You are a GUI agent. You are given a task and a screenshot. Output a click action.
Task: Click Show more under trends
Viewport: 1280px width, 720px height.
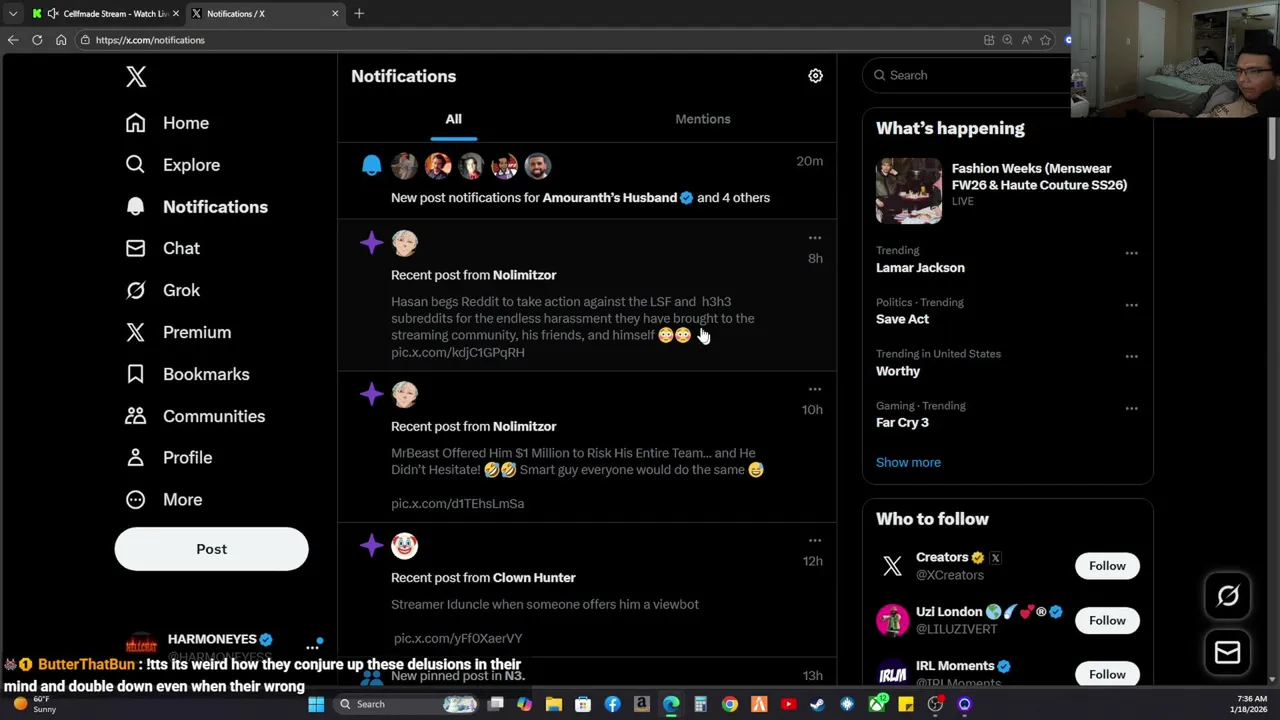tap(908, 463)
